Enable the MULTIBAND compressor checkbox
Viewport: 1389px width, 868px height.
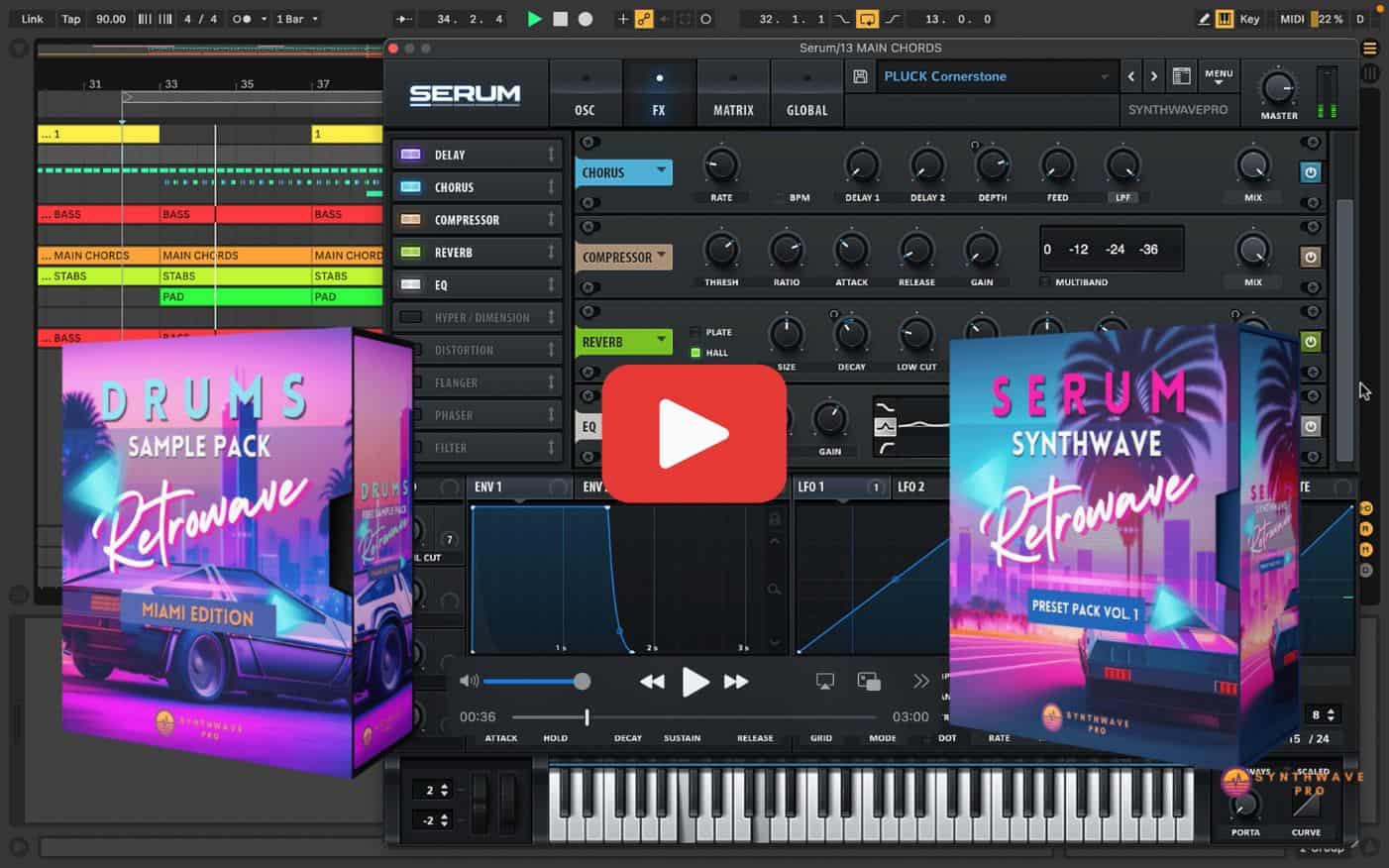pyautogui.click(x=1044, y=282)
